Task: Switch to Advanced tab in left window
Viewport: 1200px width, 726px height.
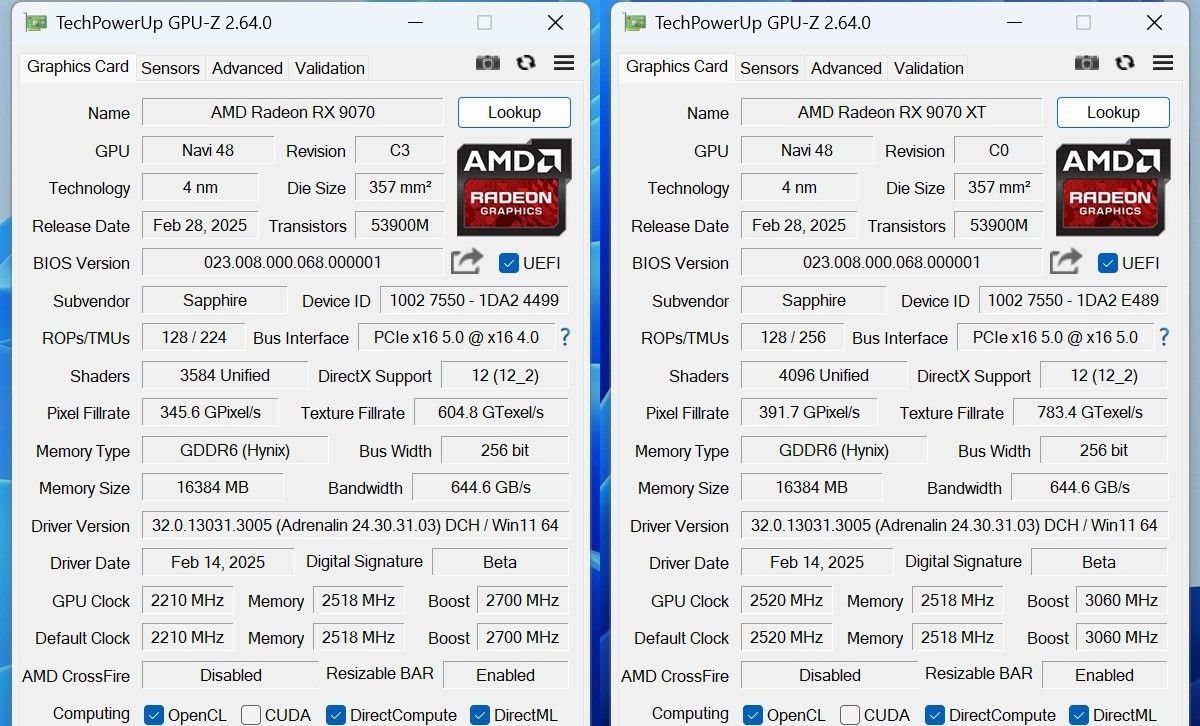Action: (247, 68)
